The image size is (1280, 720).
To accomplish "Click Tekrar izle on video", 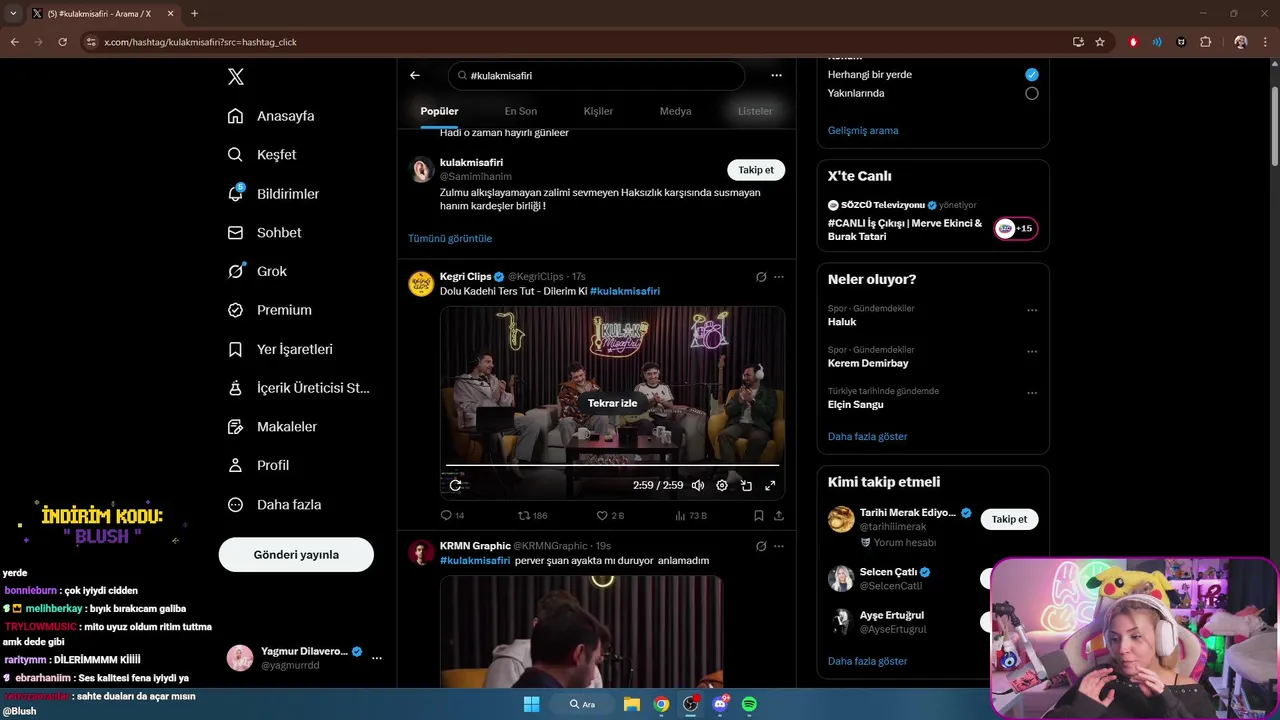I will tap(612, 403).
